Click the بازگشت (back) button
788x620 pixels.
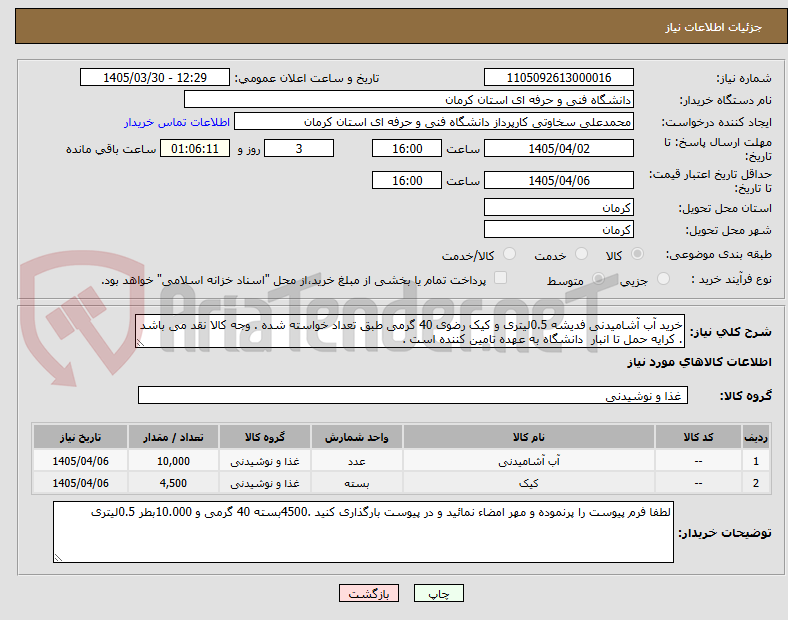[369, 593]
